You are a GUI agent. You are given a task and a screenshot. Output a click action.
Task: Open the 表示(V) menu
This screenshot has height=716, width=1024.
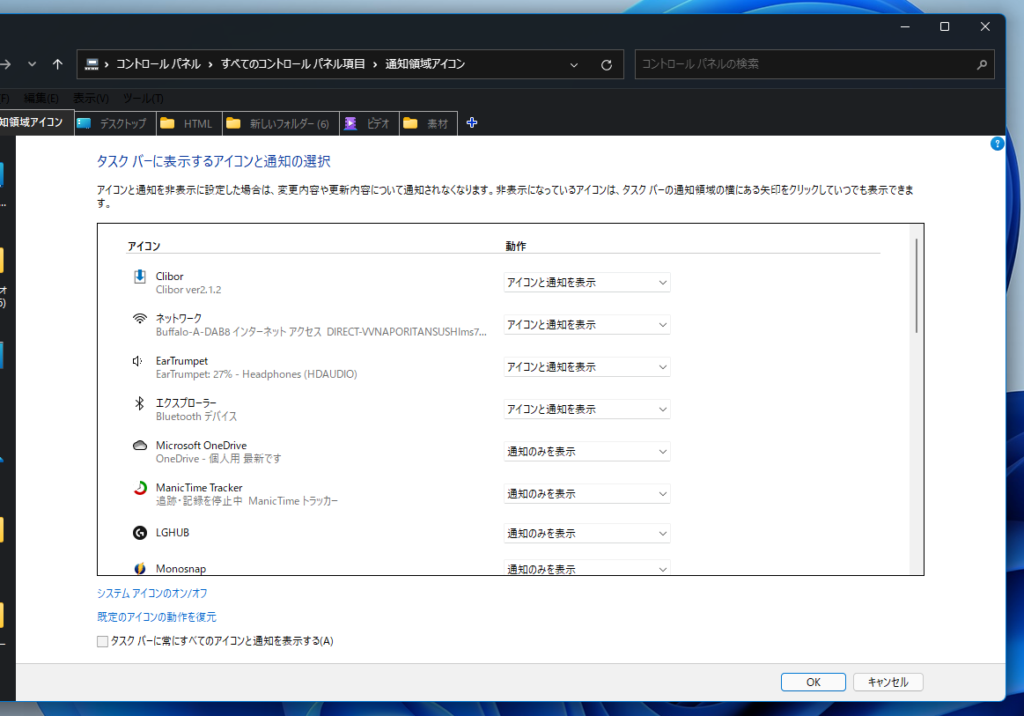click(x=91, y=99)
